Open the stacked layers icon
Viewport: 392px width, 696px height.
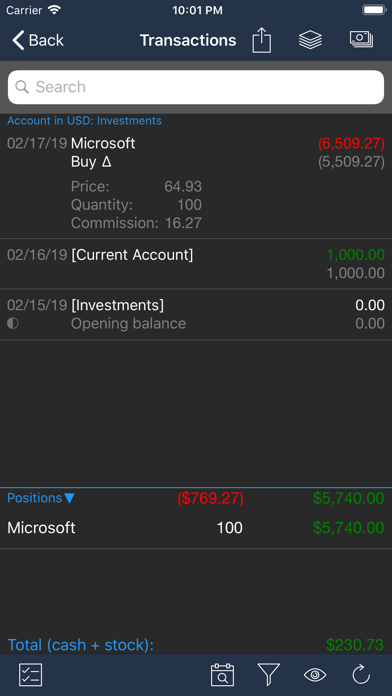coord(310,40)
